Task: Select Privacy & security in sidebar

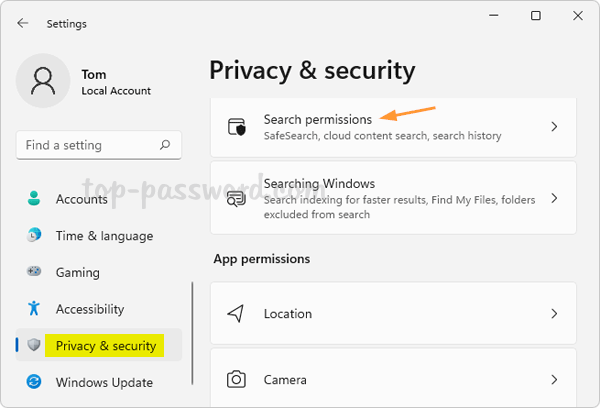Action: coord(105,346)
